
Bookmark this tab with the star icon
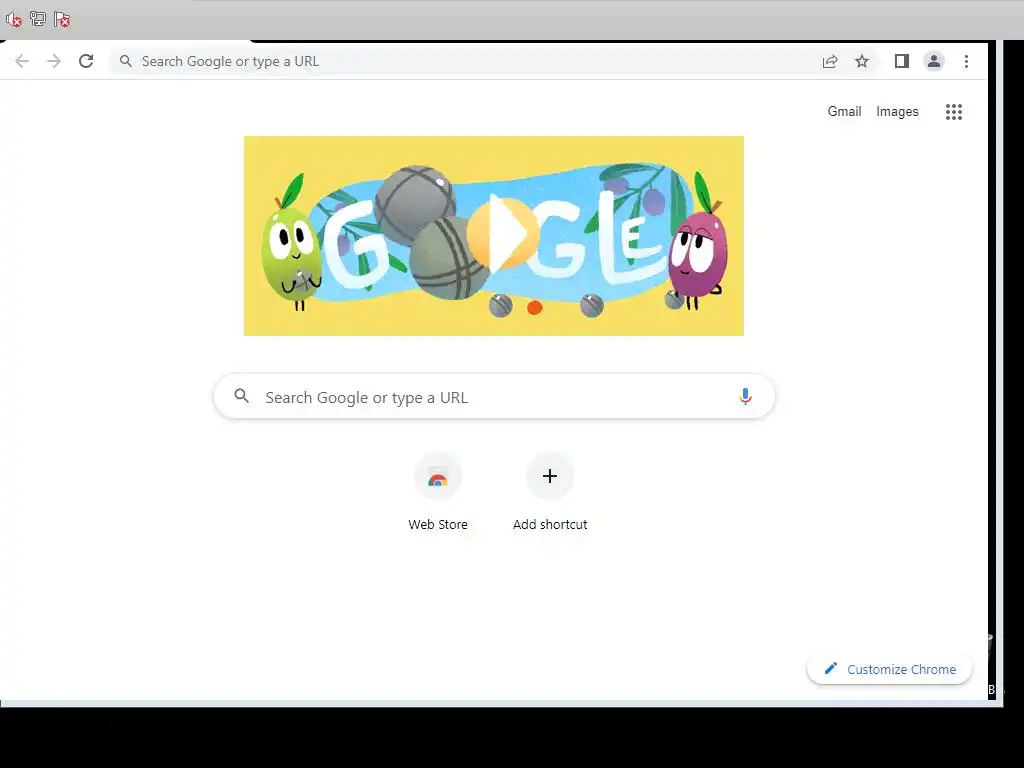tap(862, 61)
